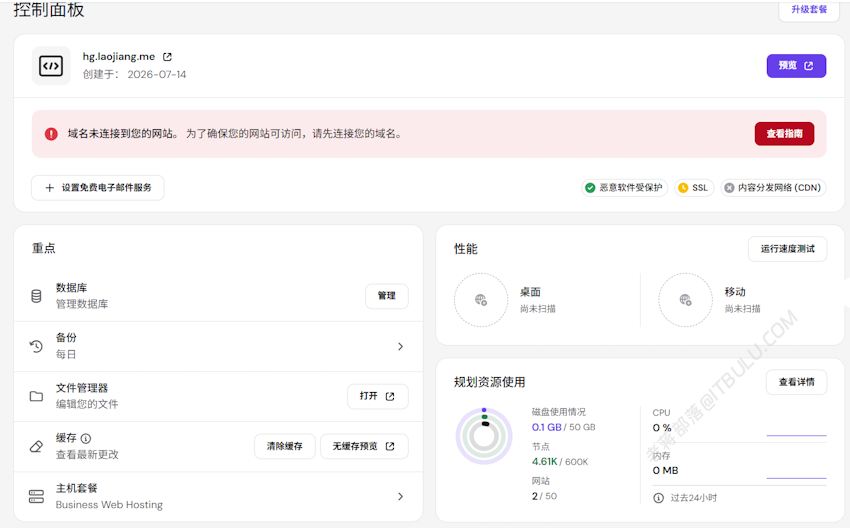Click the 4.61K nodes value

click(544, 462)
